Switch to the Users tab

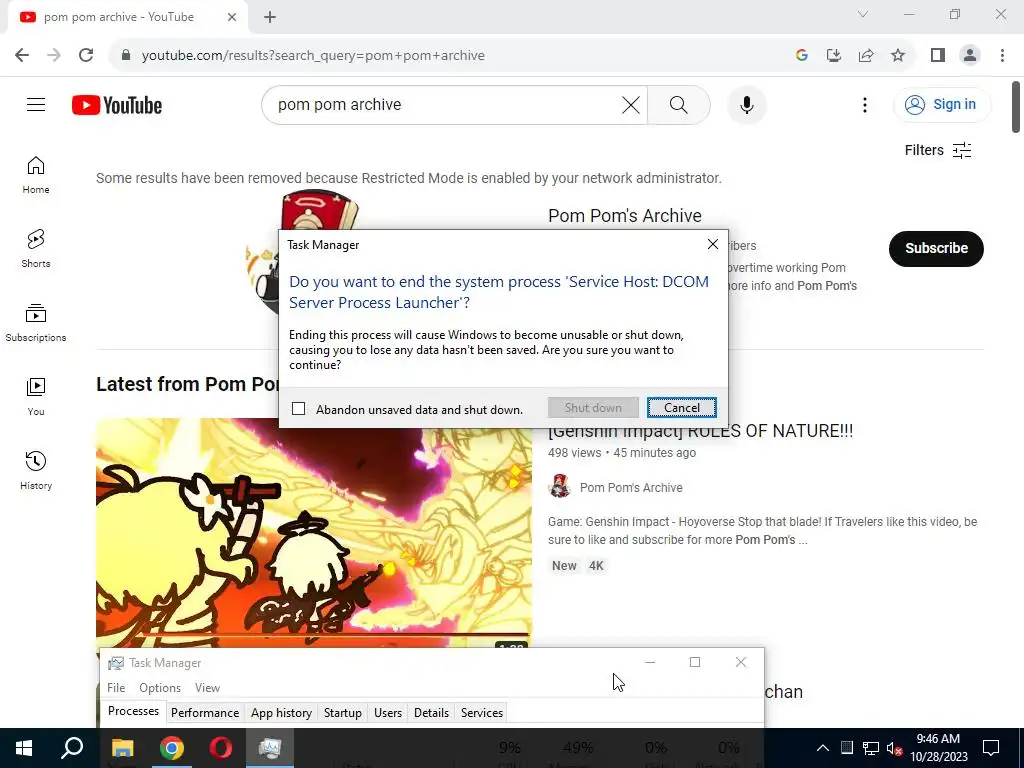[388, 712]
